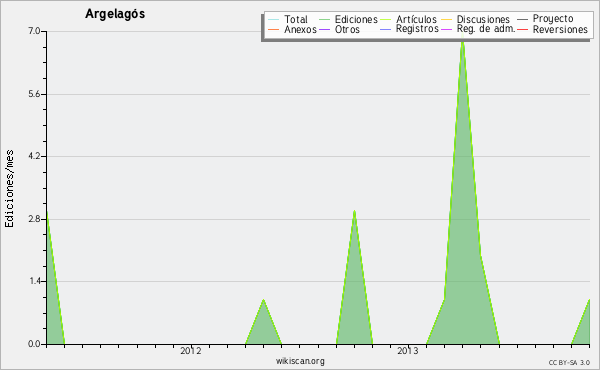The image size is (600, 370).
Task: Click the 2.8 y-axis value
Action: click(34, 219)
